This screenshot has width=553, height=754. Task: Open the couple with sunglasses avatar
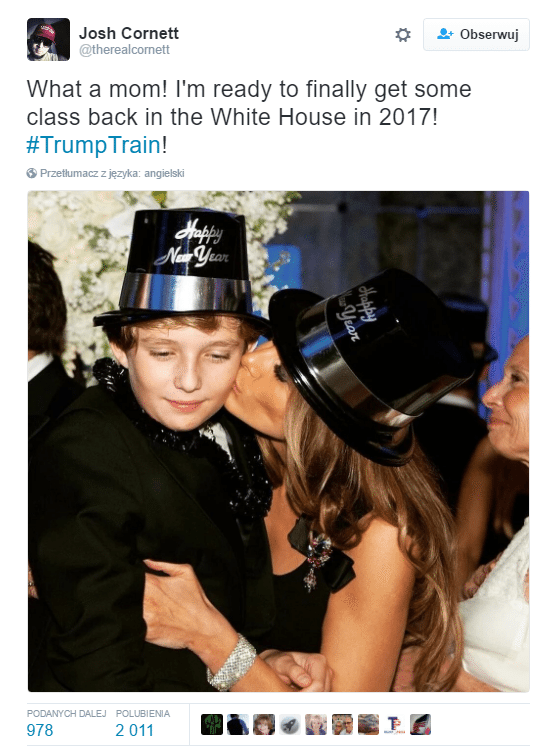pyautogui.click(x=342, y=724)
